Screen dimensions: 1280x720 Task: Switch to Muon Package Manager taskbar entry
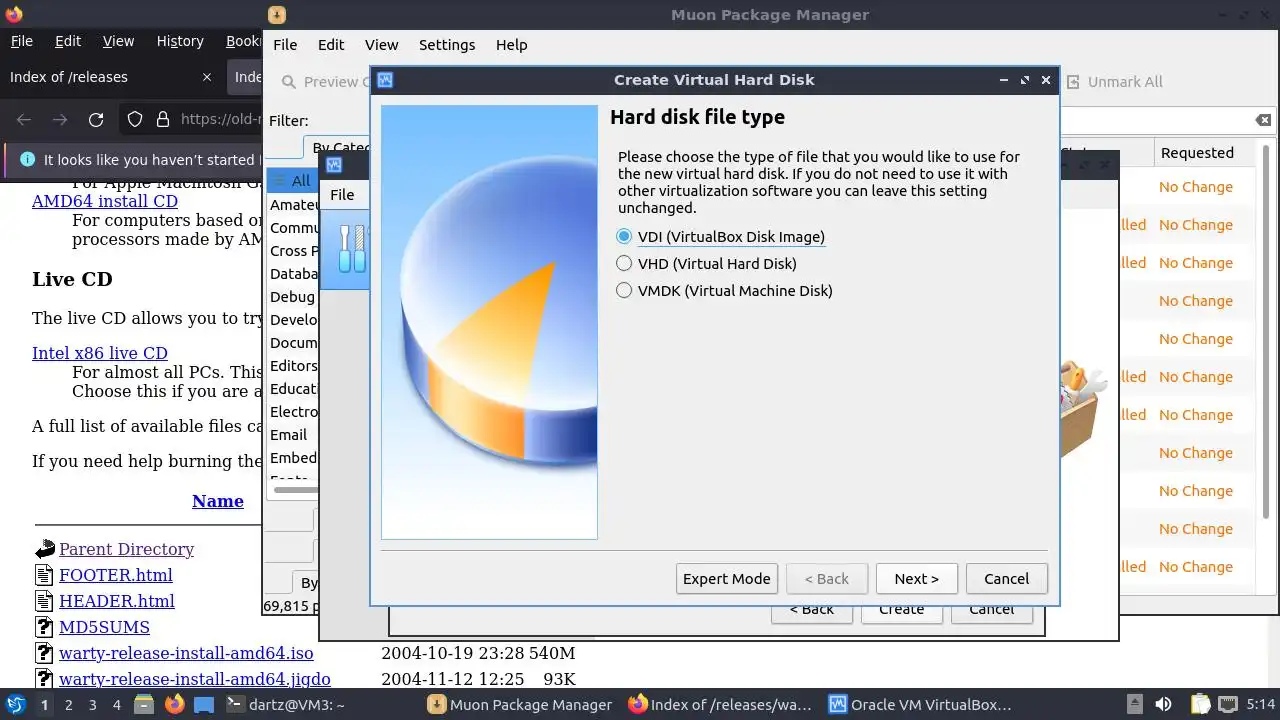tap(520, 705)
